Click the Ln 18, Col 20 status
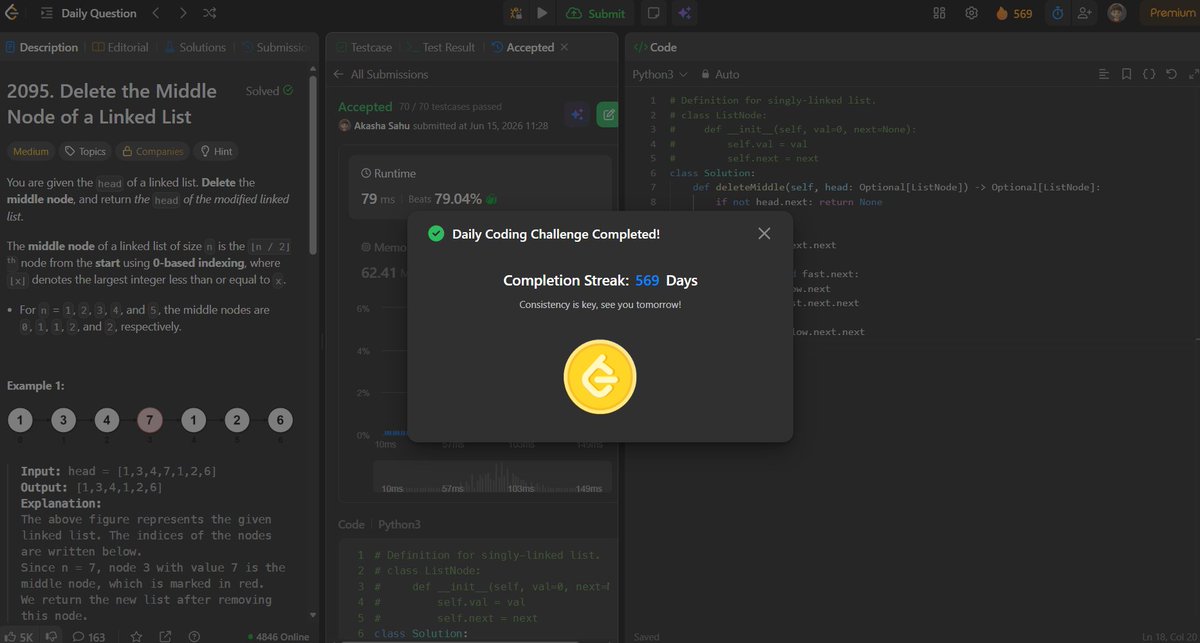 [1167, 636]
